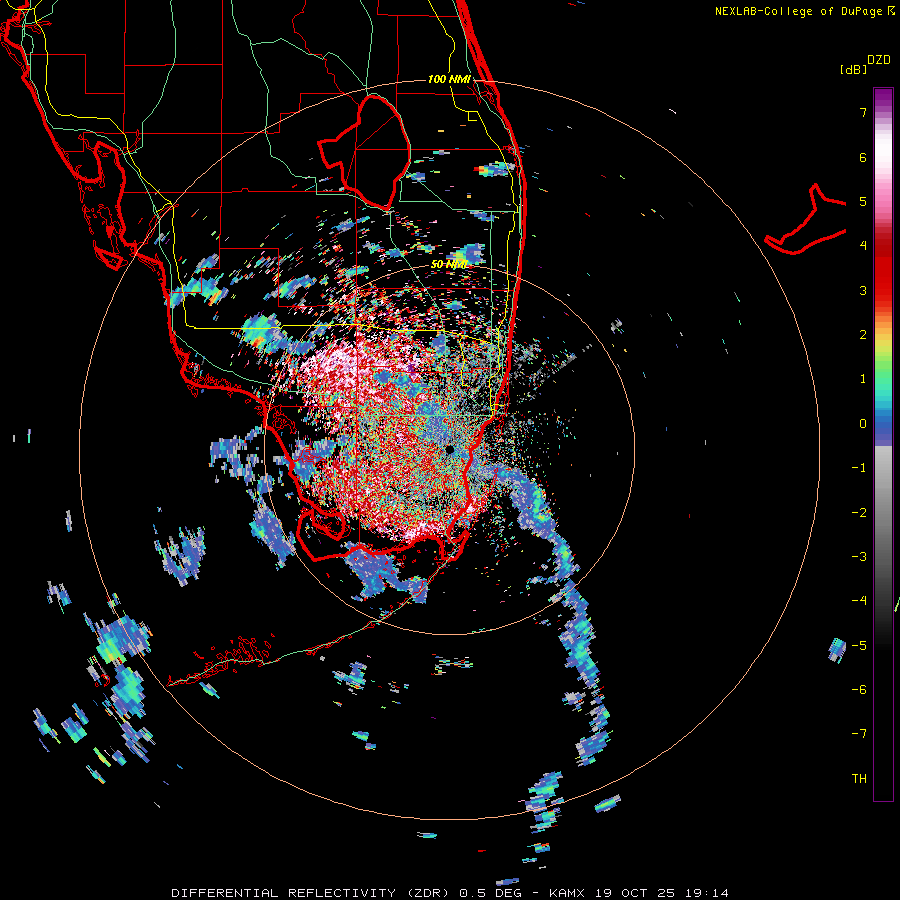Click the 0 dB tick label
This screenshot has height=900, width=900.
[863, 424]
